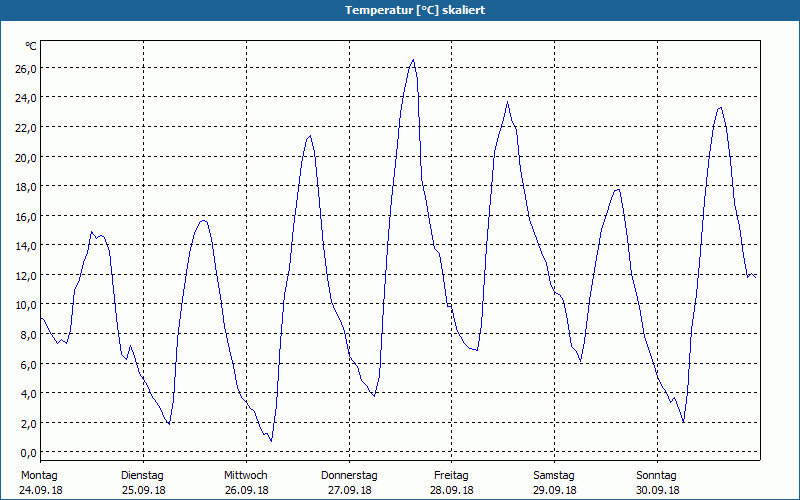This screenshot has height=500, width=800.
Task: Select the 2,0 axis value
Action: [29, 423]
